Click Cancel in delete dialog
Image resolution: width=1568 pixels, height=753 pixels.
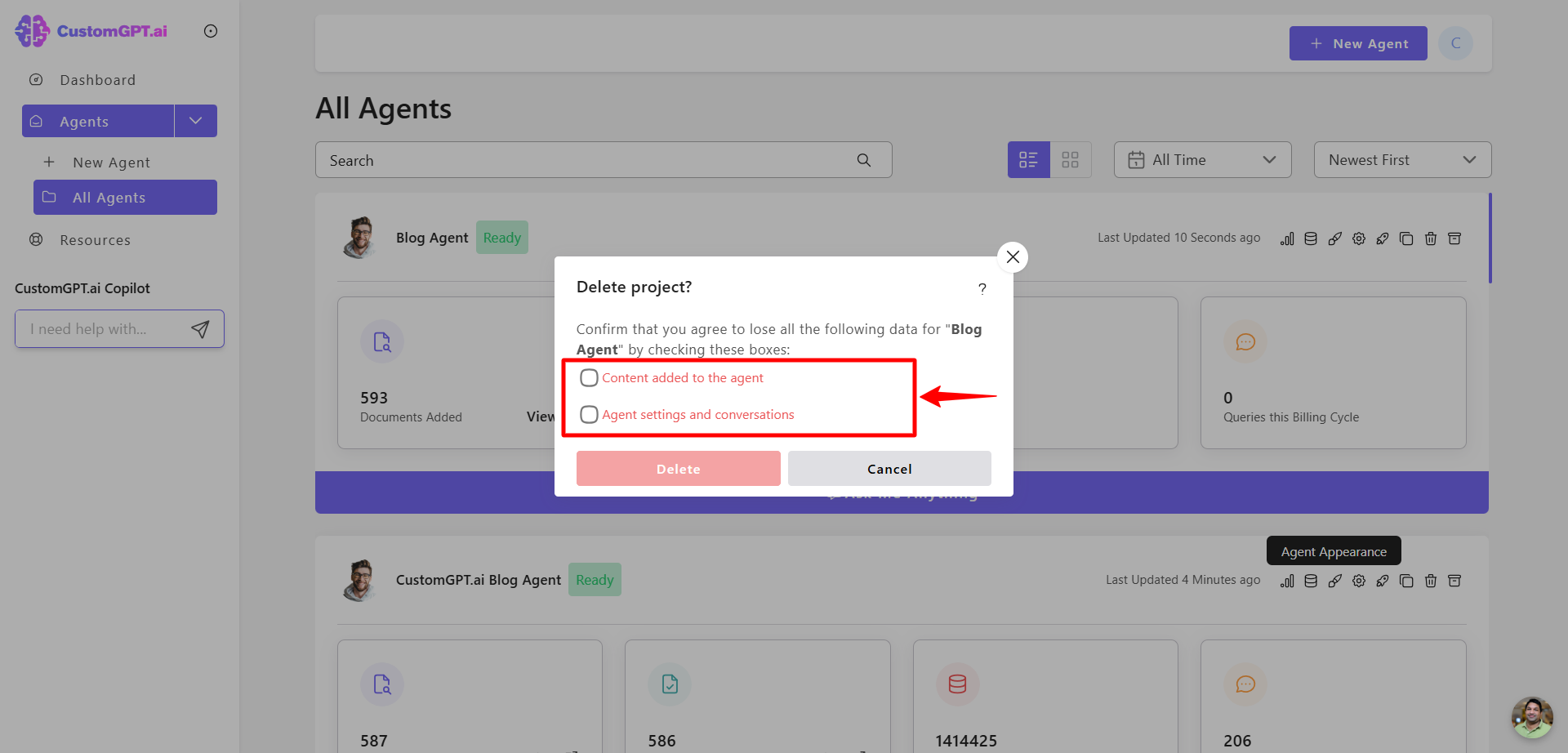tap(889, 469)
